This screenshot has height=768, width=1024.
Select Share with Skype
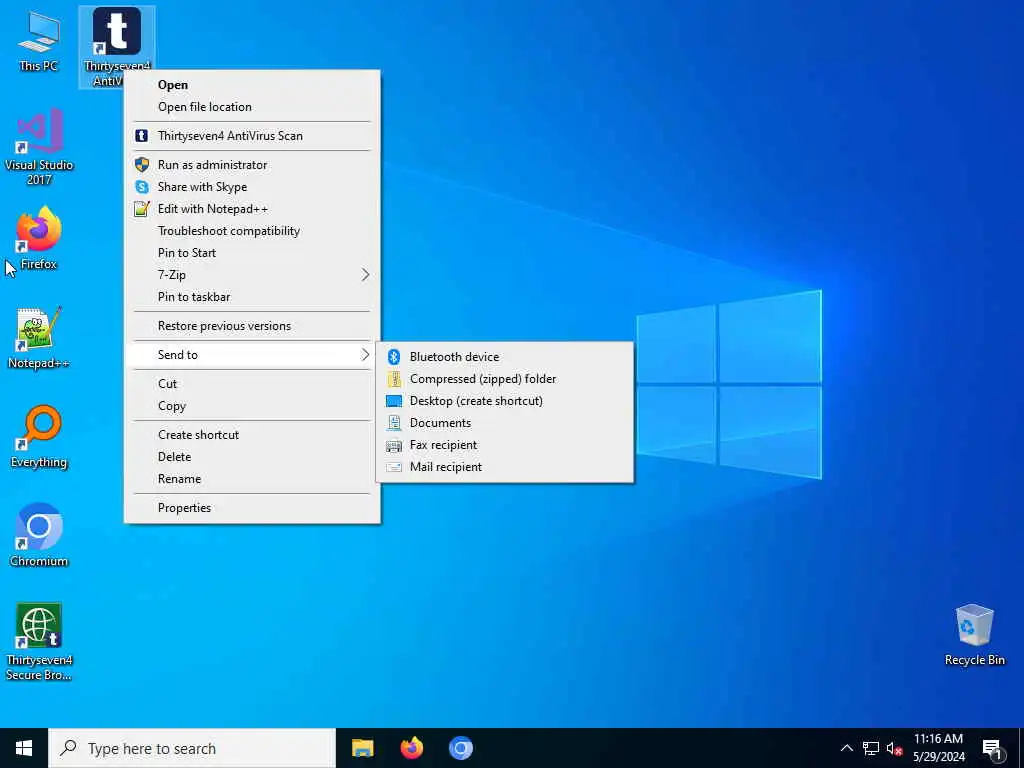(252, 187)
